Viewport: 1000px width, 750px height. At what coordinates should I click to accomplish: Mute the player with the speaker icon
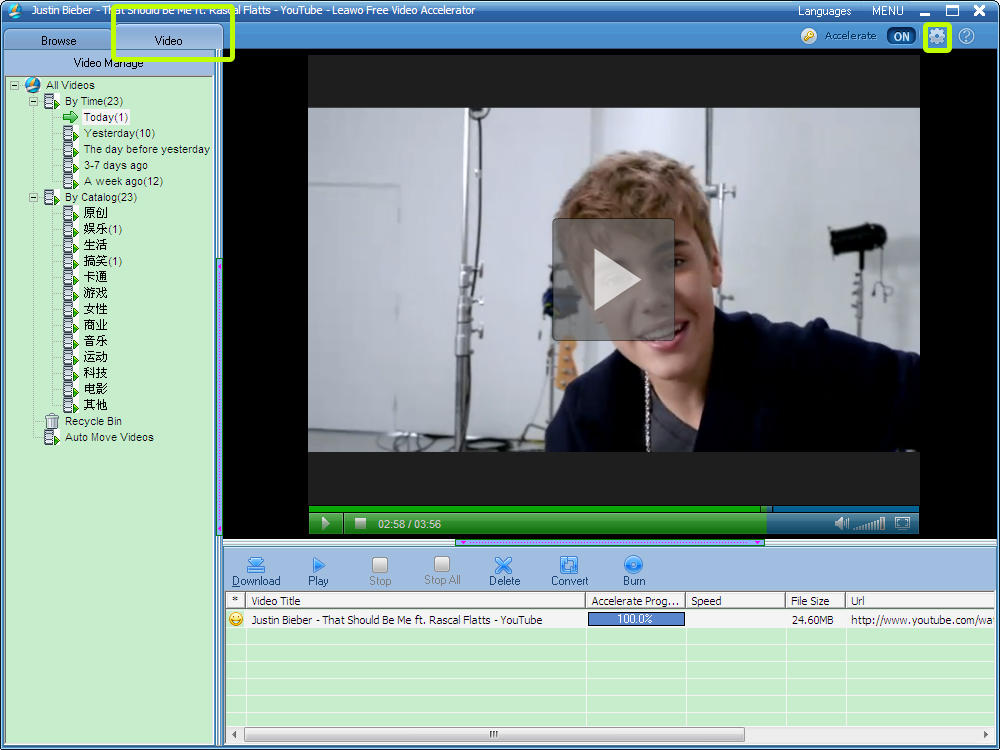pos(841,524)
